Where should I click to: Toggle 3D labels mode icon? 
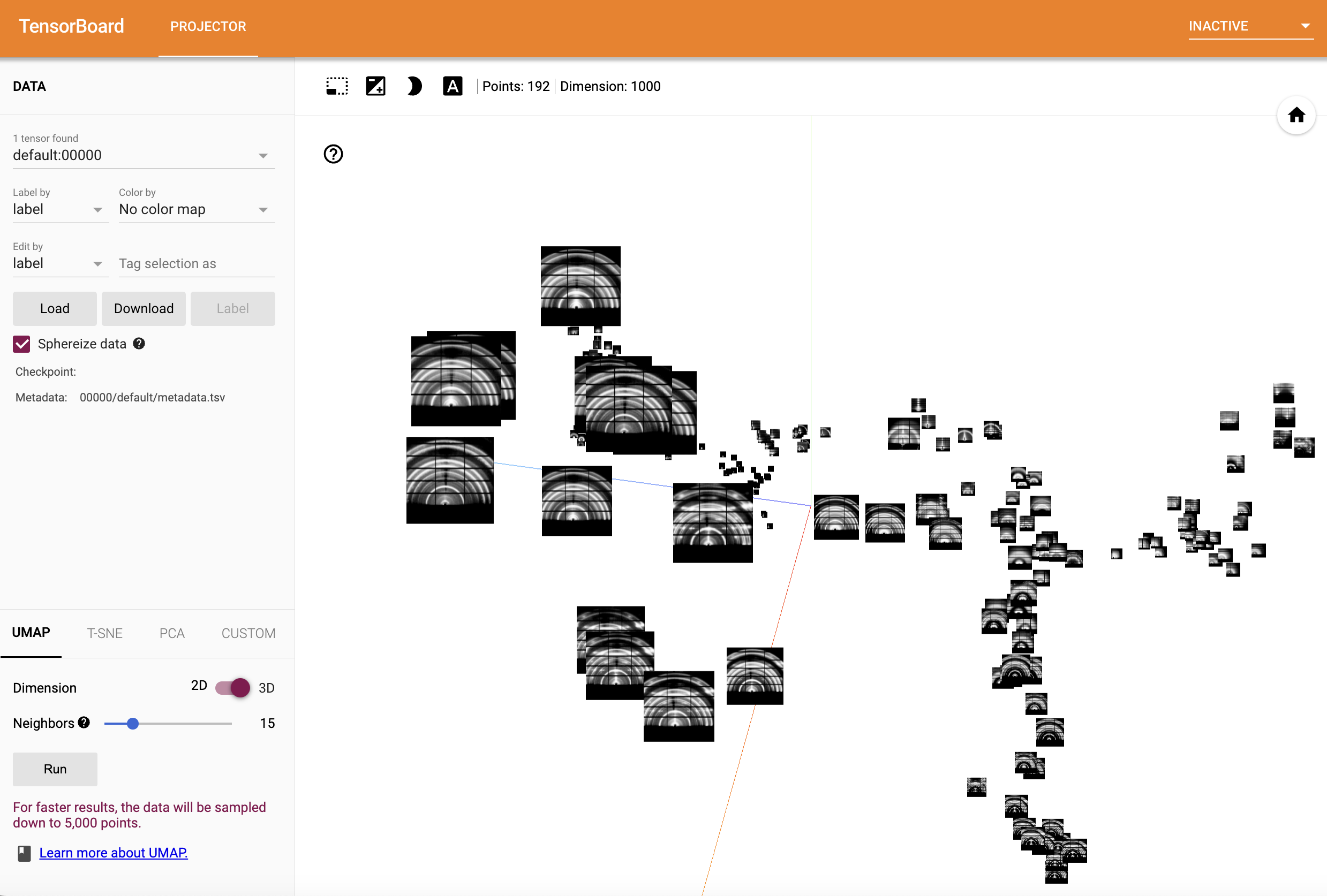pyautogui.click(x=452, y=86)
